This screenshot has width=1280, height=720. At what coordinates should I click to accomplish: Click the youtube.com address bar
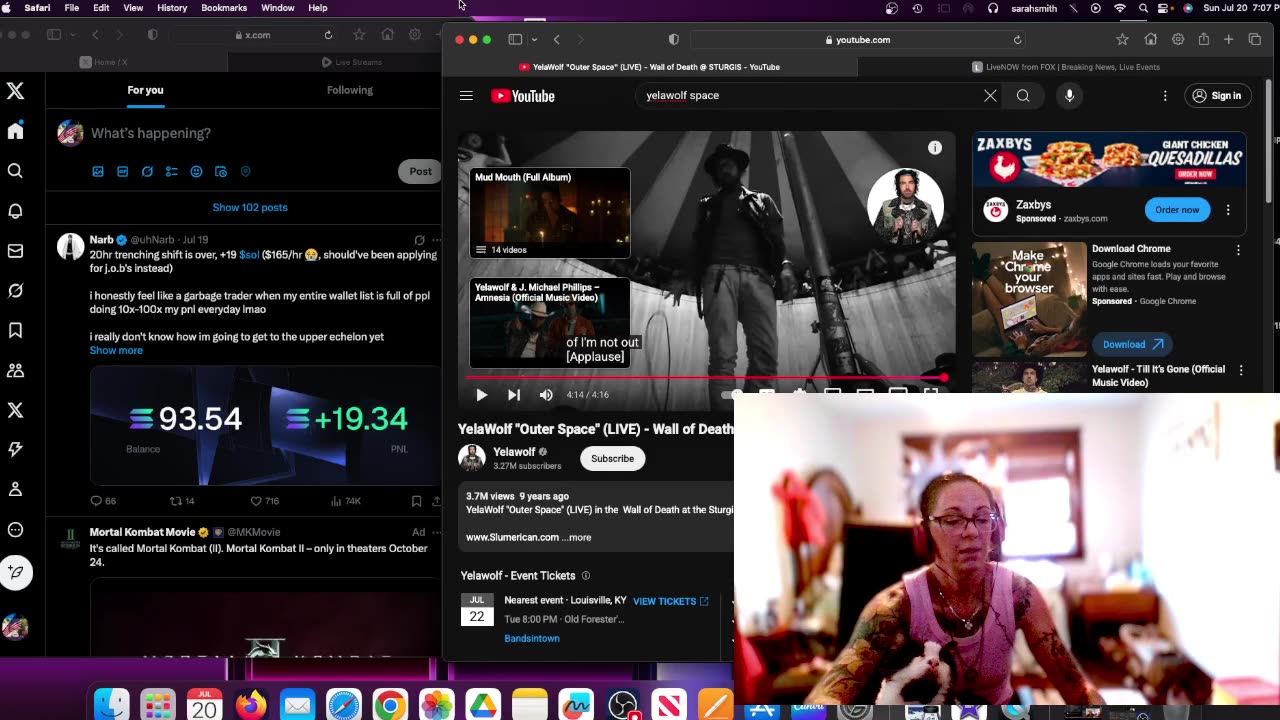[x=857, y=40]
